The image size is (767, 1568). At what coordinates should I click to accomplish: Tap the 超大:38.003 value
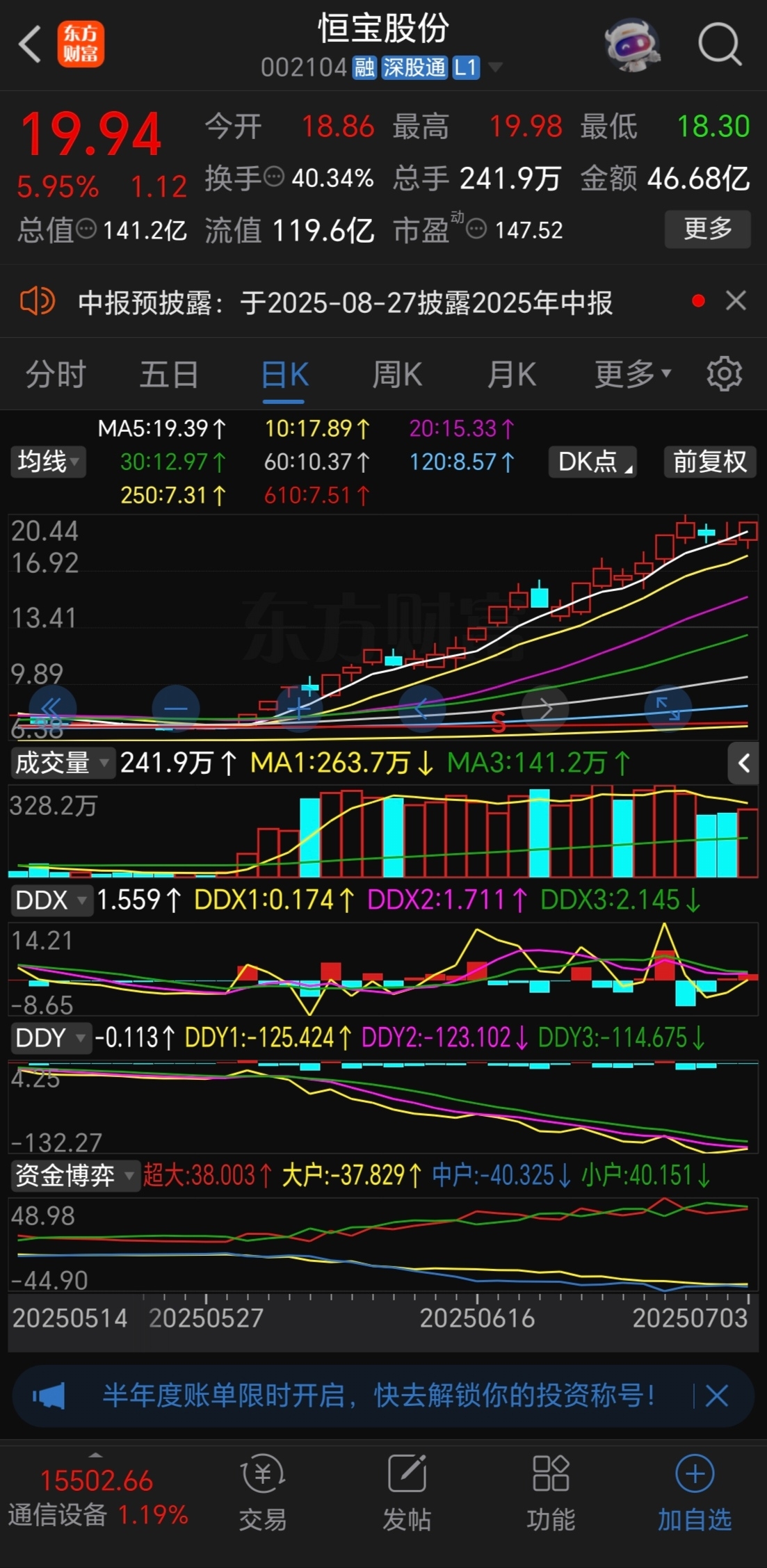(207, 1175)
